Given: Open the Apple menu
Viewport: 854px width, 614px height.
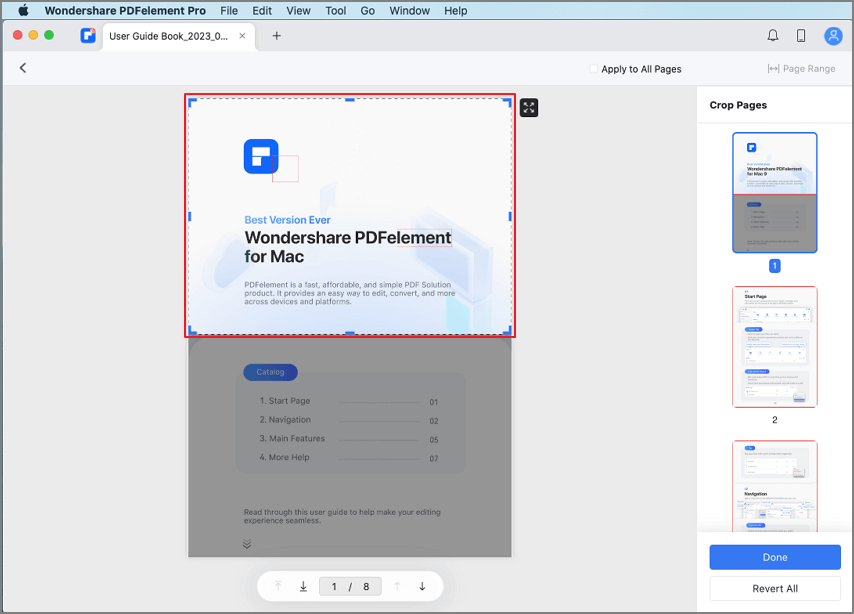Looking at the screenshot, I should tap(23, 10).
